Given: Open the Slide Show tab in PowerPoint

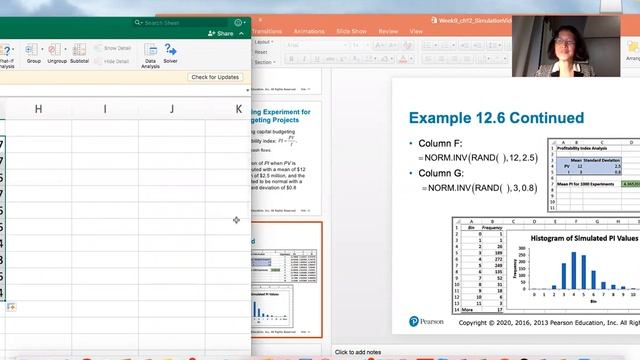Looking at the screenshot, I should coord(351,31).
